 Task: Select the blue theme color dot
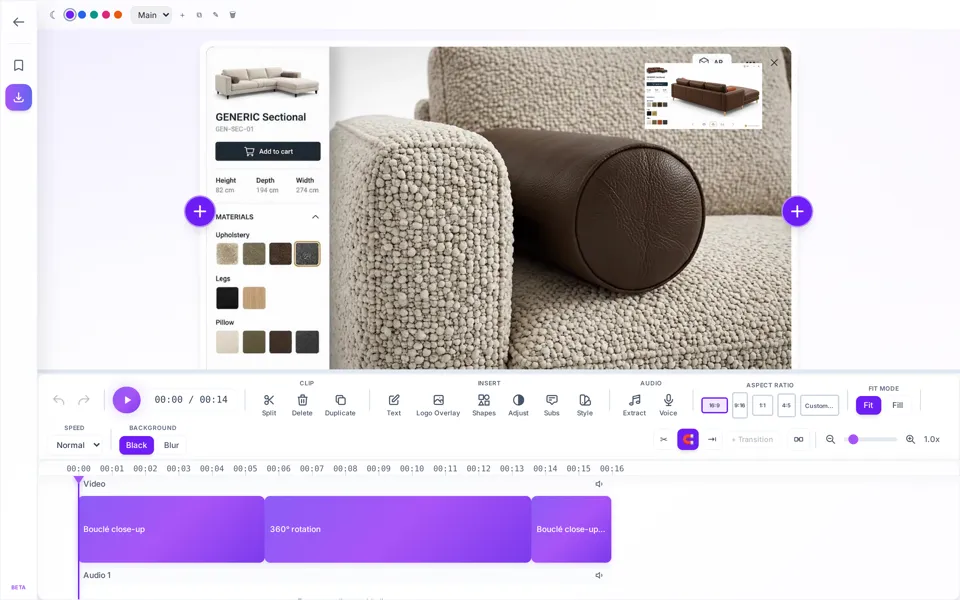point(82,15)
